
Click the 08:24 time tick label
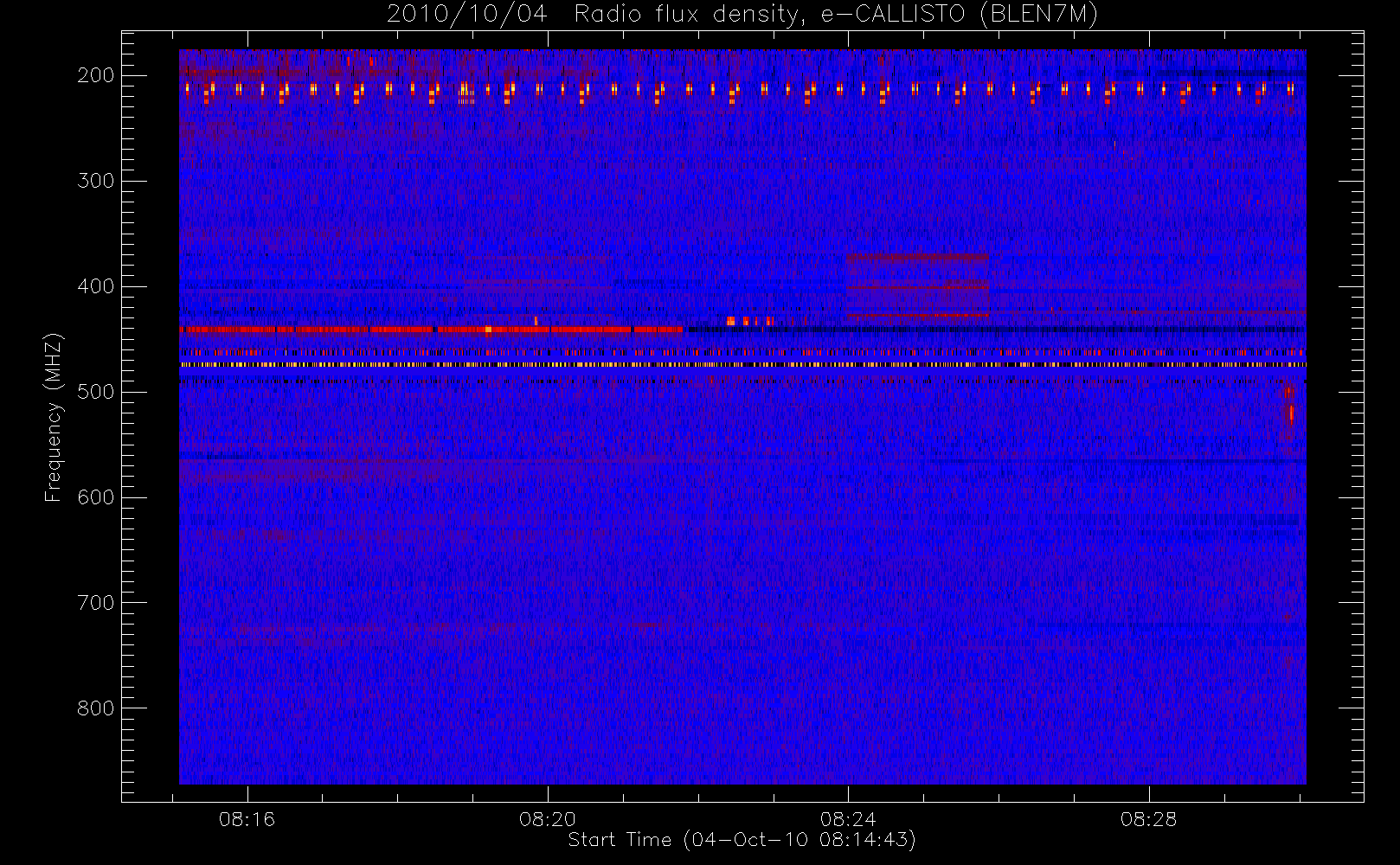[x=848, y=819]
